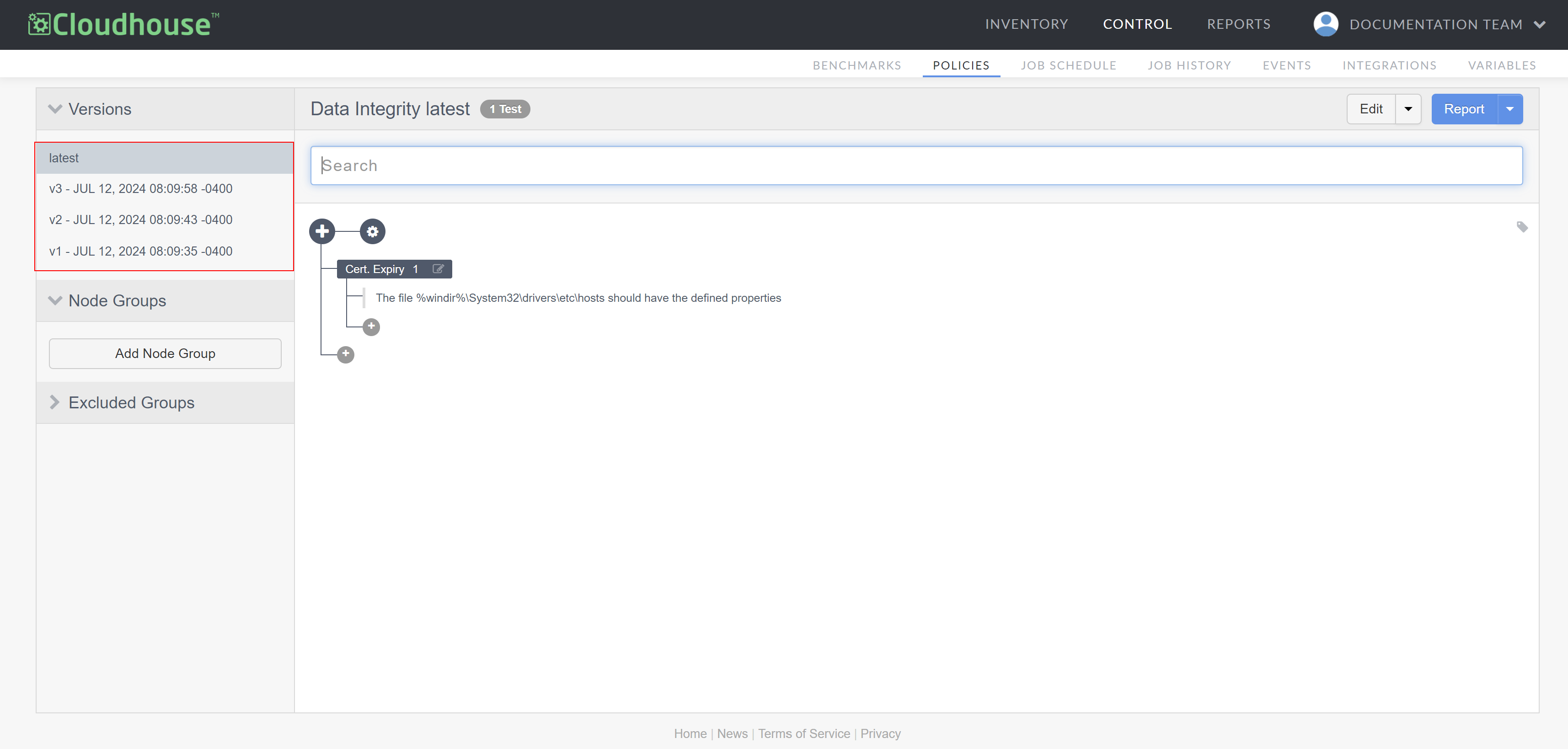
Task: Click the Cloudhouse logo
Action: (x=123, y=24)
